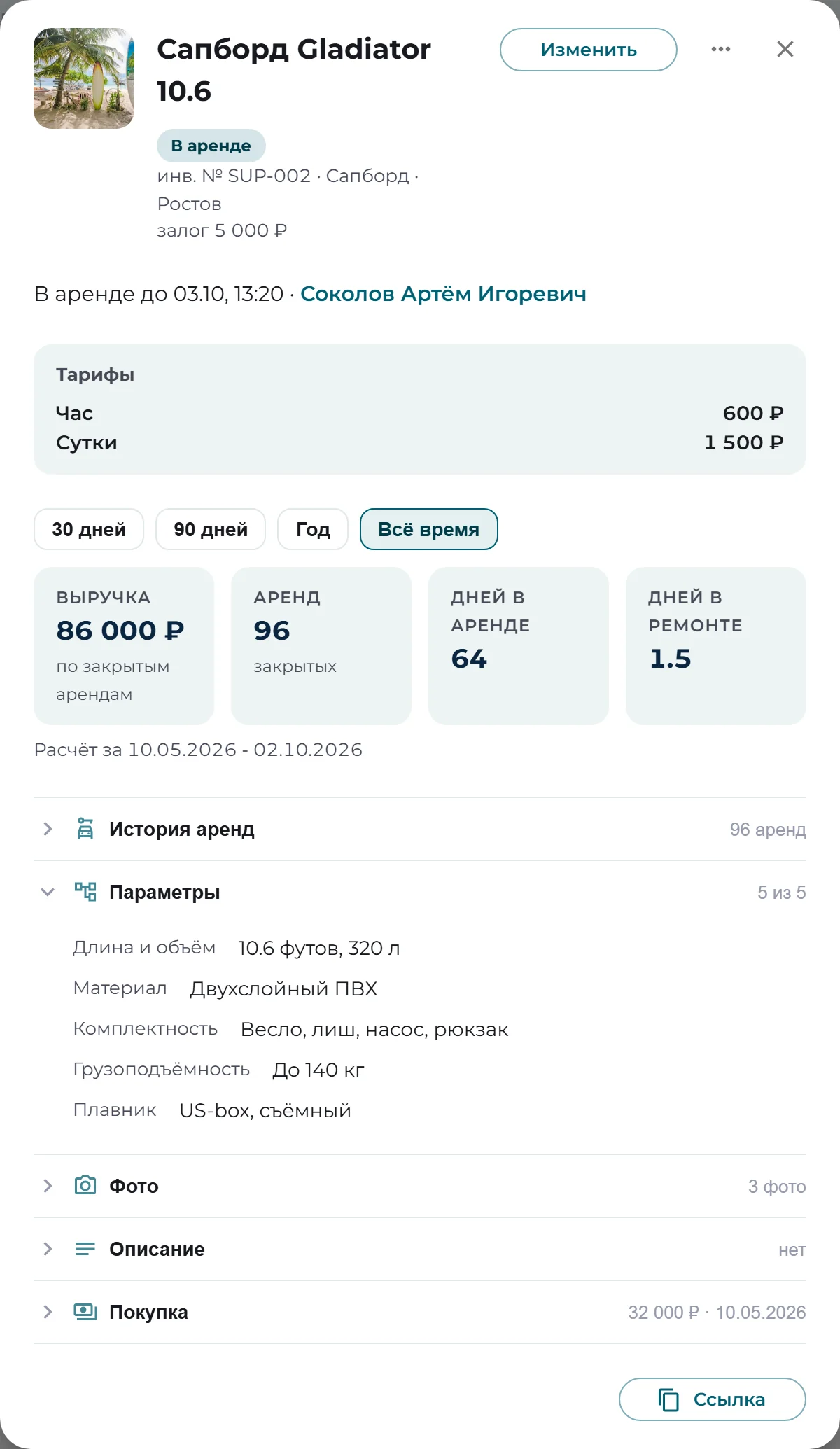Image resolution: width=840 pixels, height=1449 pixels.
Task: Click '32 000 ₽ · 10.05.2026' purchase info
Action: pyautogui.click(x=717, y=1312)
